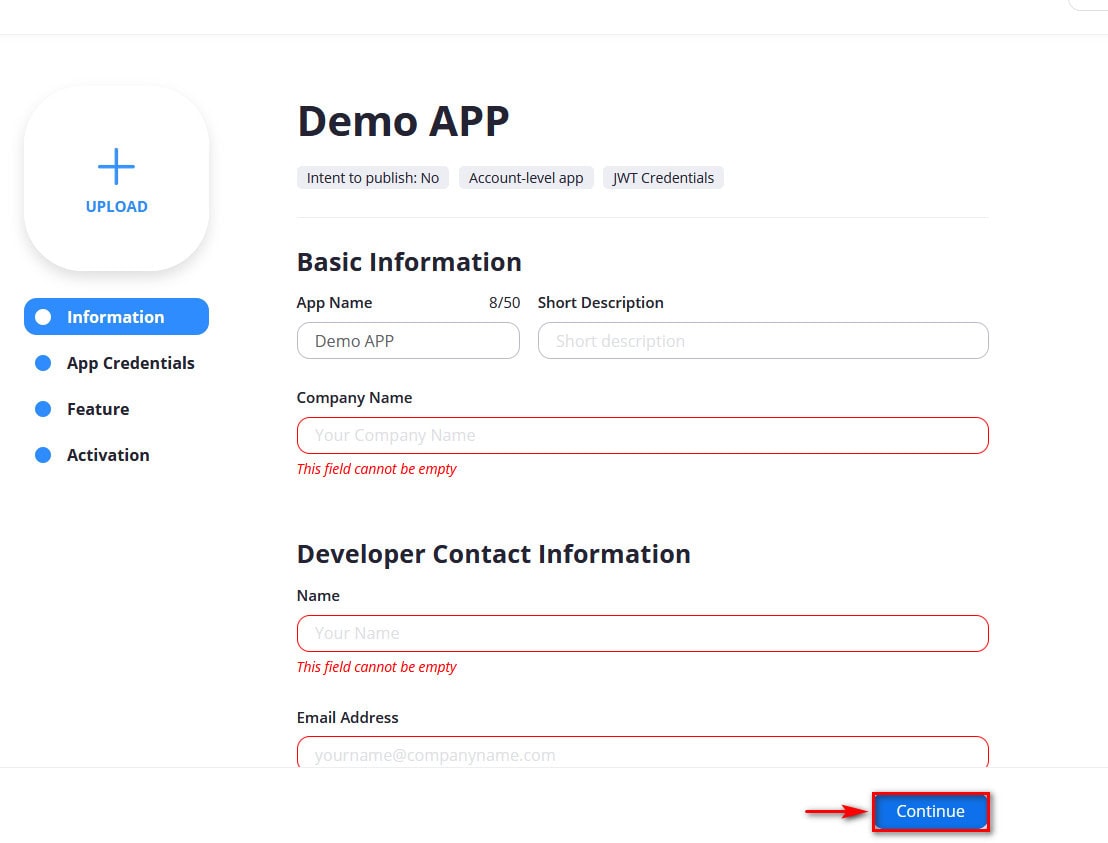Open the Information section in the sidebar
This screenshot has height=843, width=1108.
[x=115, y=317]
